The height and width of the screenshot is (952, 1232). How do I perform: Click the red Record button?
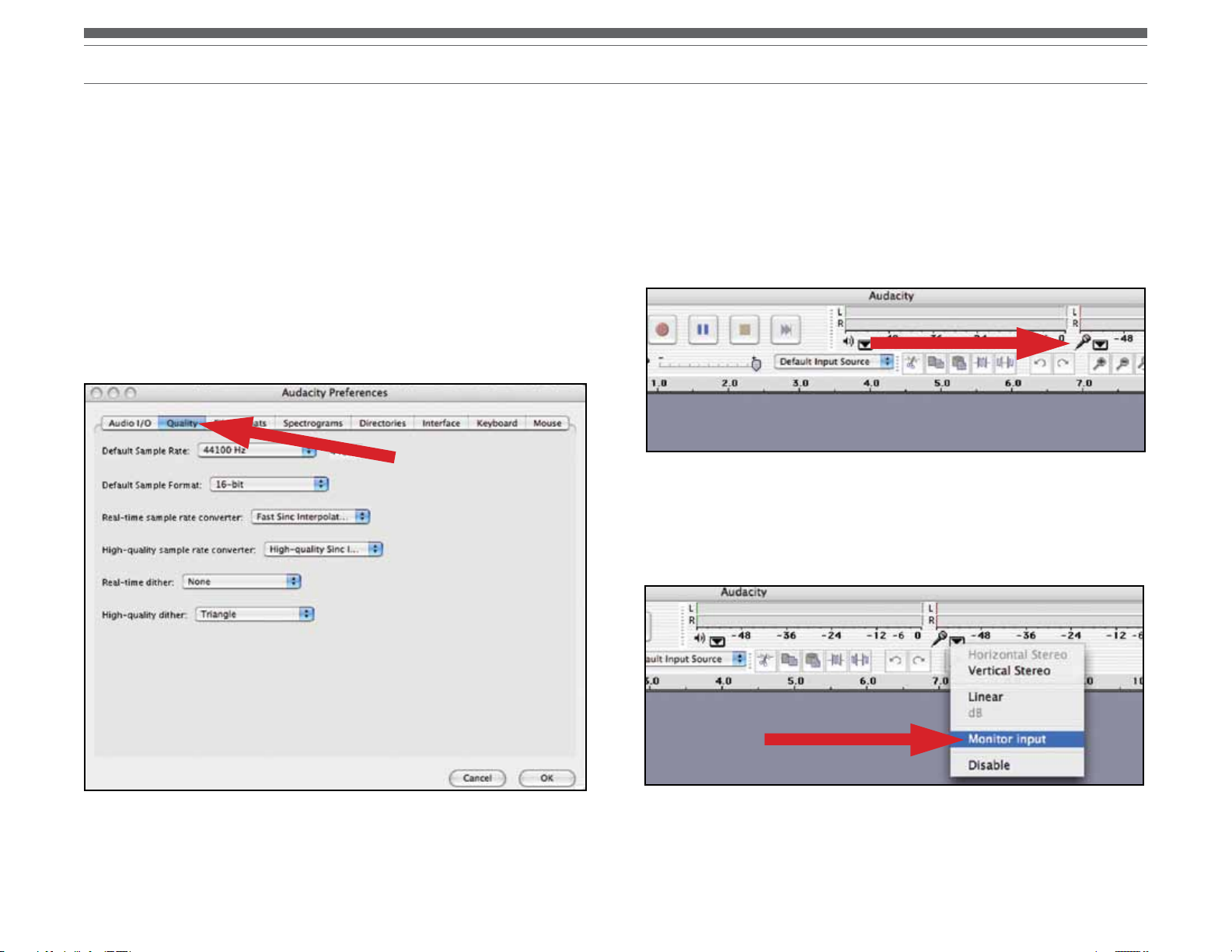[x=662, y=330]
